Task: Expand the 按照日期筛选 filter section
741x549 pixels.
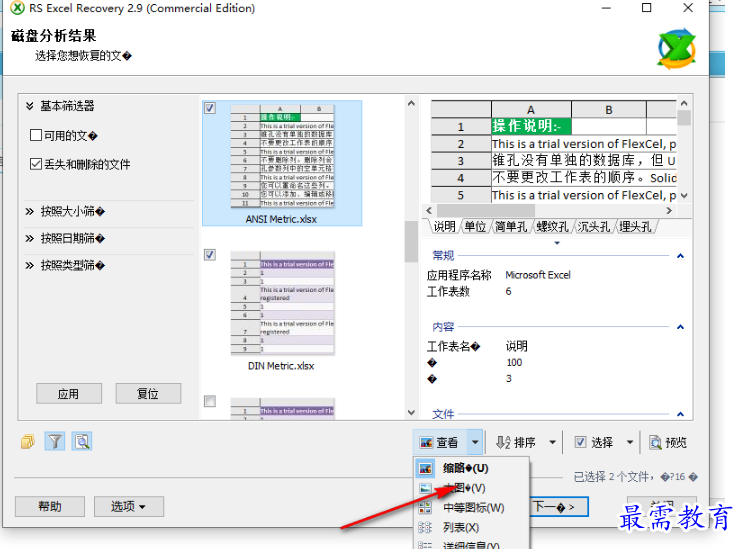Action: coord(30,238)
